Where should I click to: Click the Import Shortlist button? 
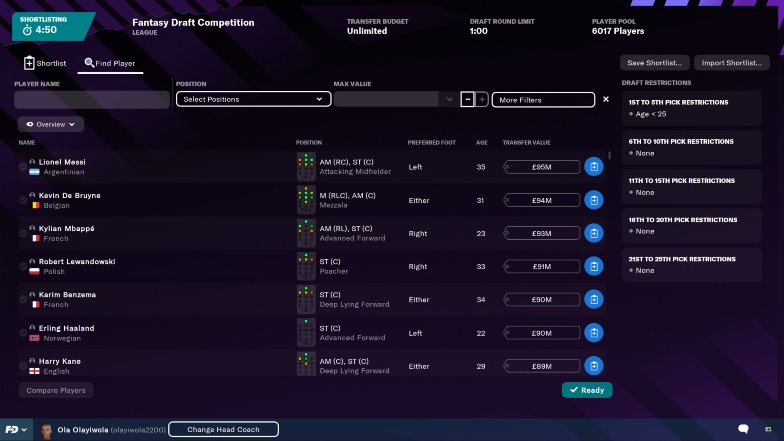click(x=732, y=62)
